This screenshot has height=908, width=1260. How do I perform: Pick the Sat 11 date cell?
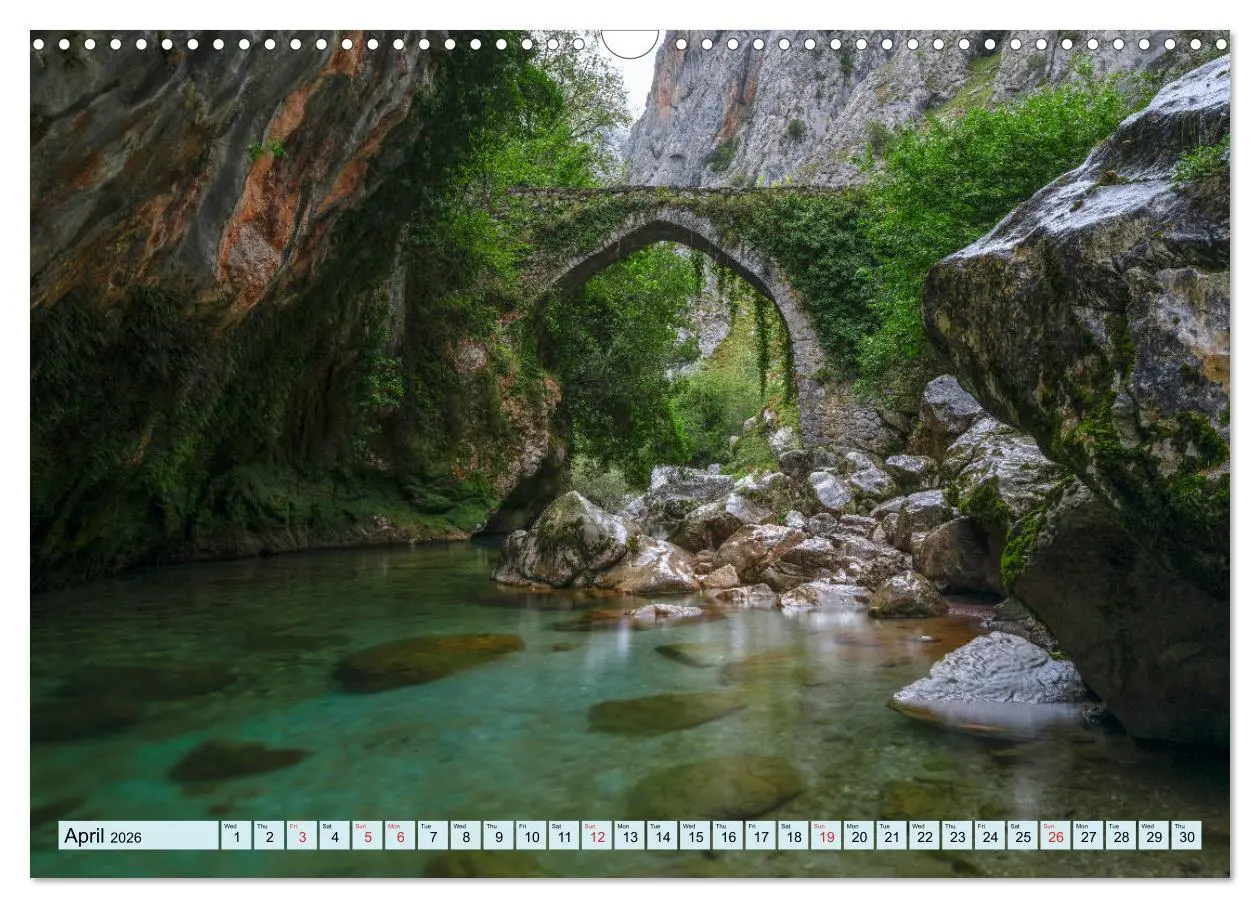point(564,836)
